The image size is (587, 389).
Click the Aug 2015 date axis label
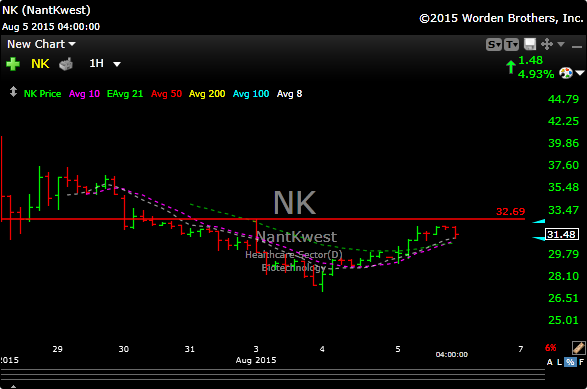coord(256,360)
